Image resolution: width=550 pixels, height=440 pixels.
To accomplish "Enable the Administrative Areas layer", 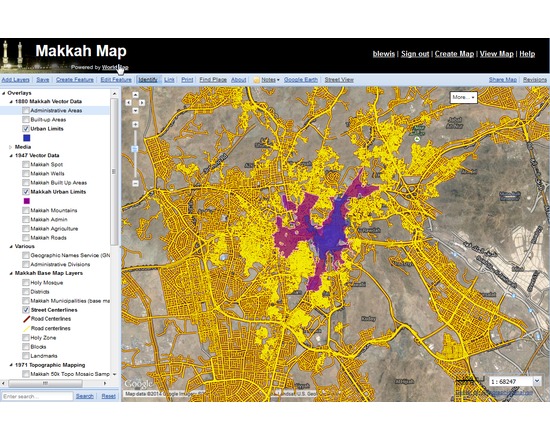I will [26, 111].
